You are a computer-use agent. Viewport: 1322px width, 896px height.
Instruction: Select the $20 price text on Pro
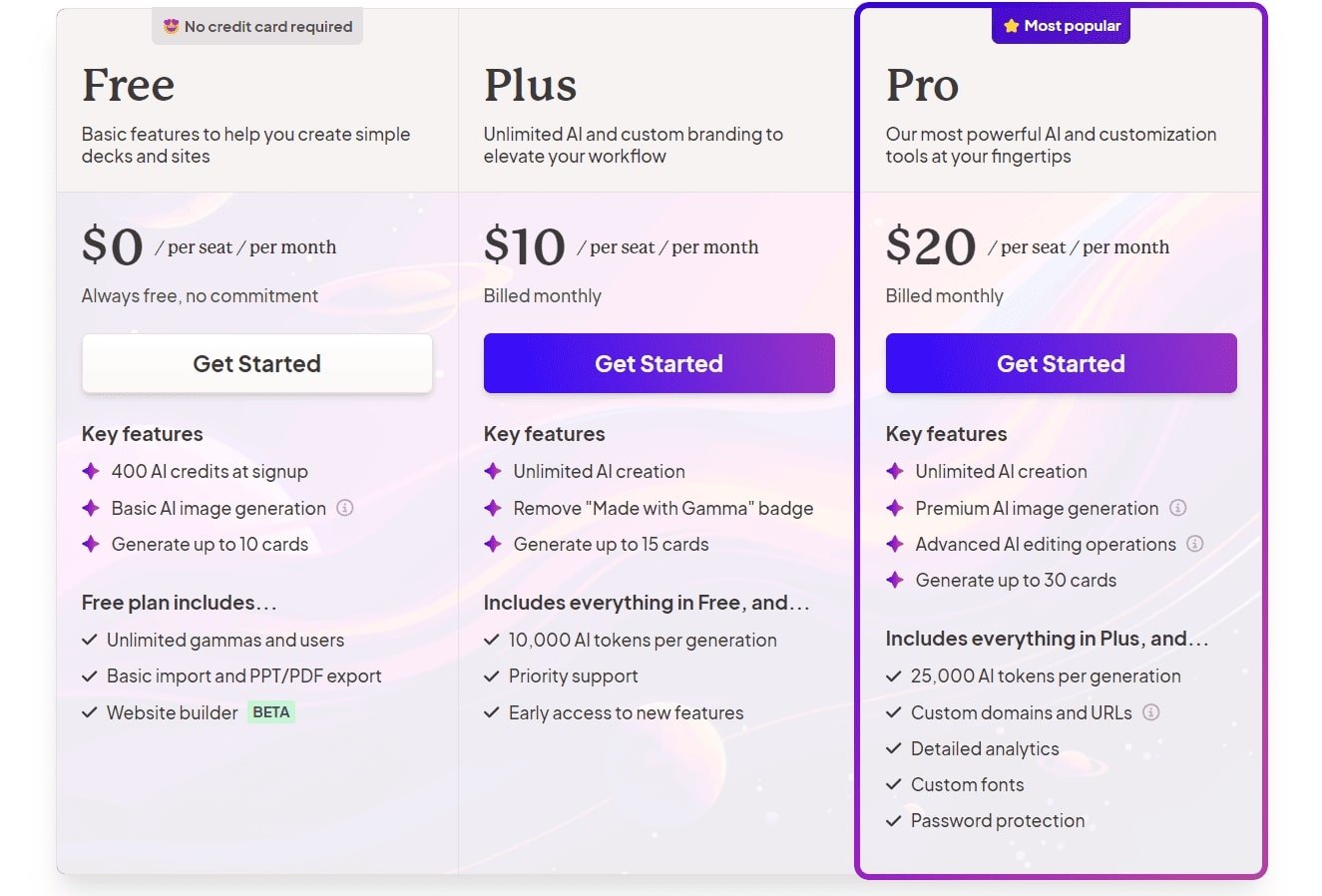(930, 245)
